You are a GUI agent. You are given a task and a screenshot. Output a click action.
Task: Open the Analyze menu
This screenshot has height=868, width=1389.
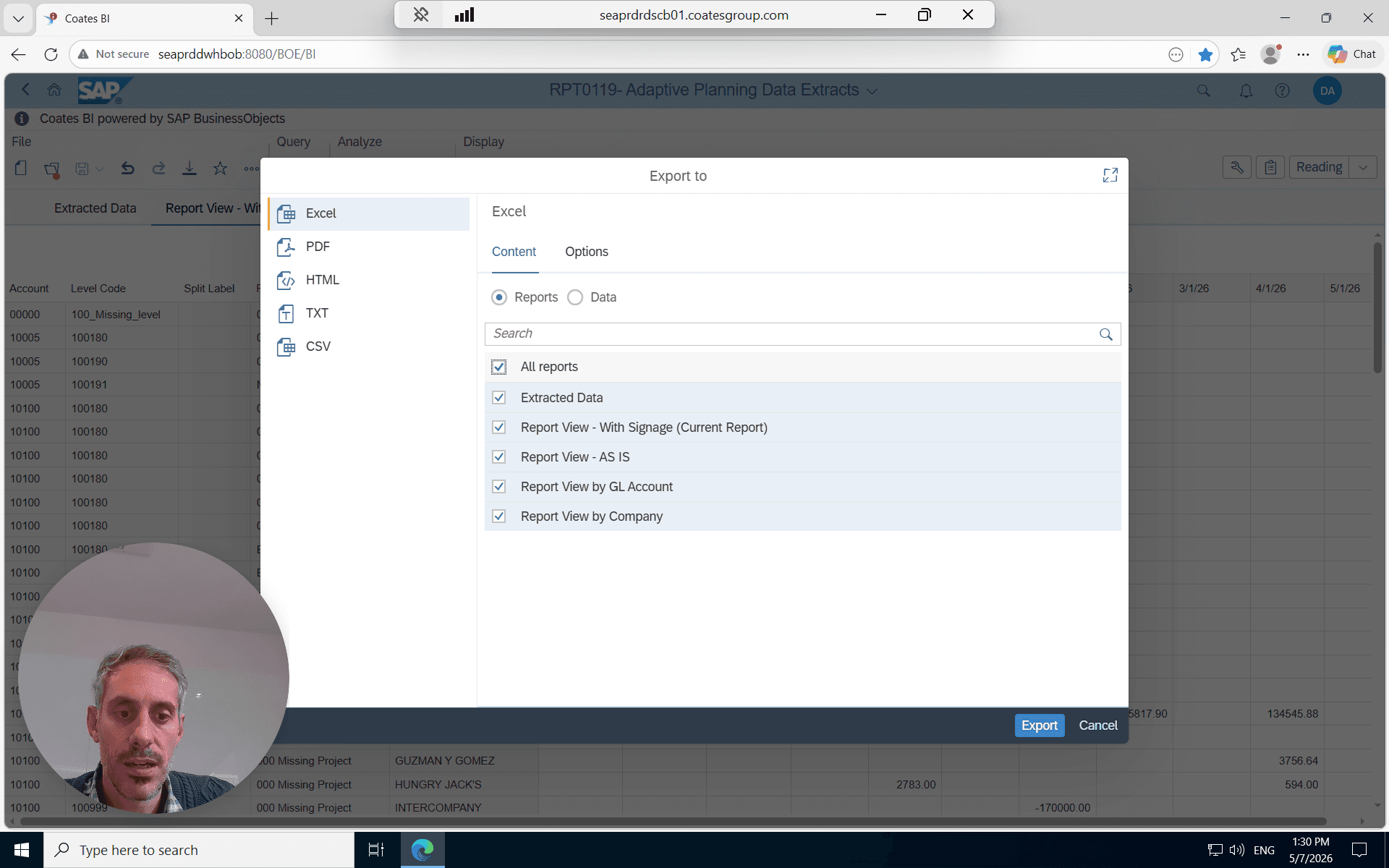coord(360,142)
